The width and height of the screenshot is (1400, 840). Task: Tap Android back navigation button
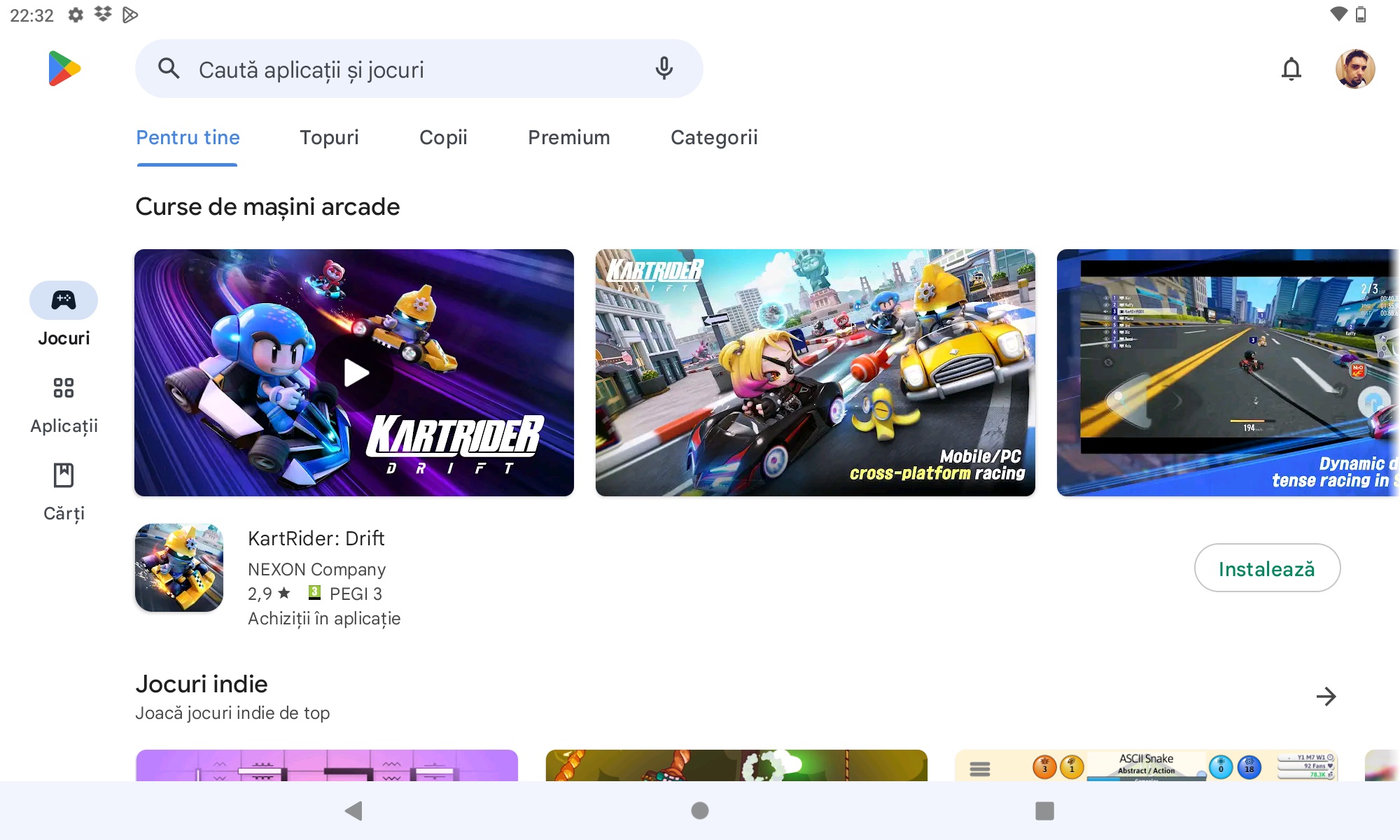pos(353,811)
